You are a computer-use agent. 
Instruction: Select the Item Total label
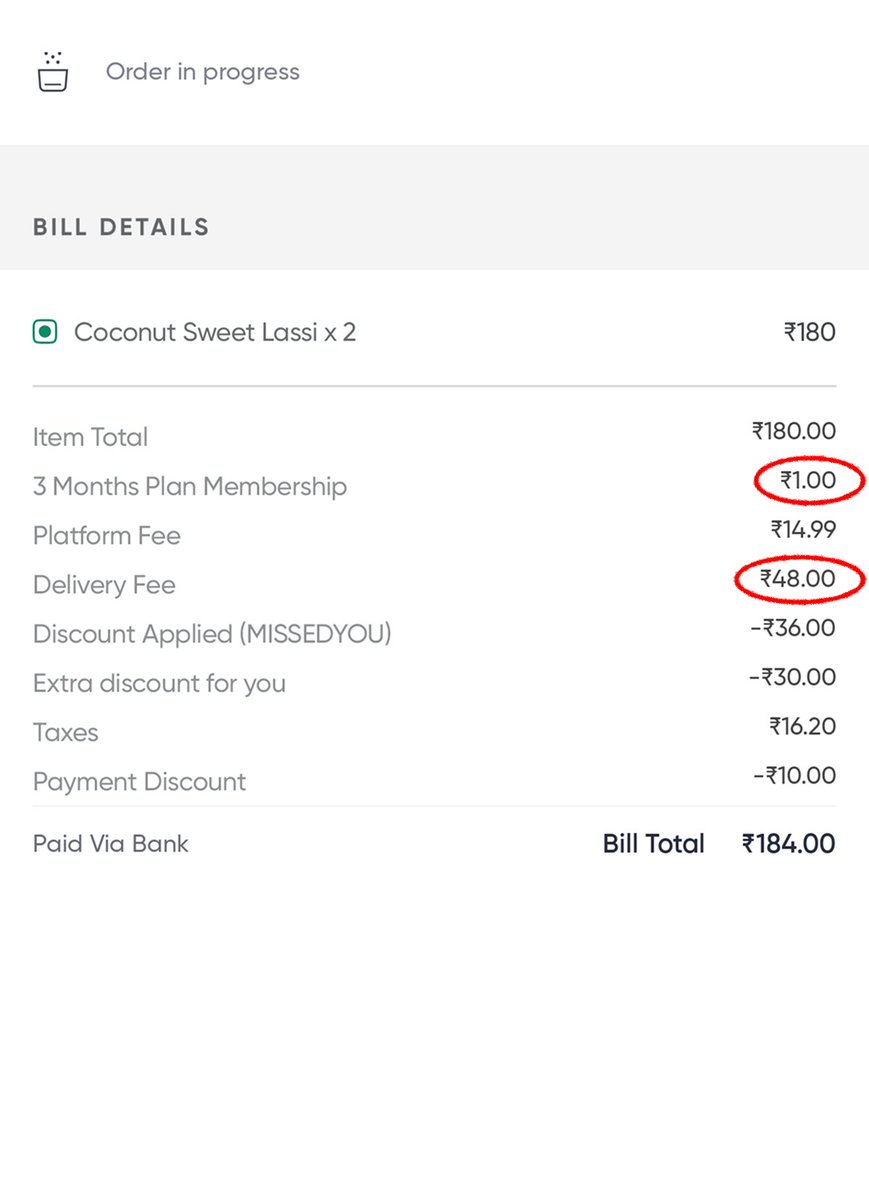(x=90, y=437)
